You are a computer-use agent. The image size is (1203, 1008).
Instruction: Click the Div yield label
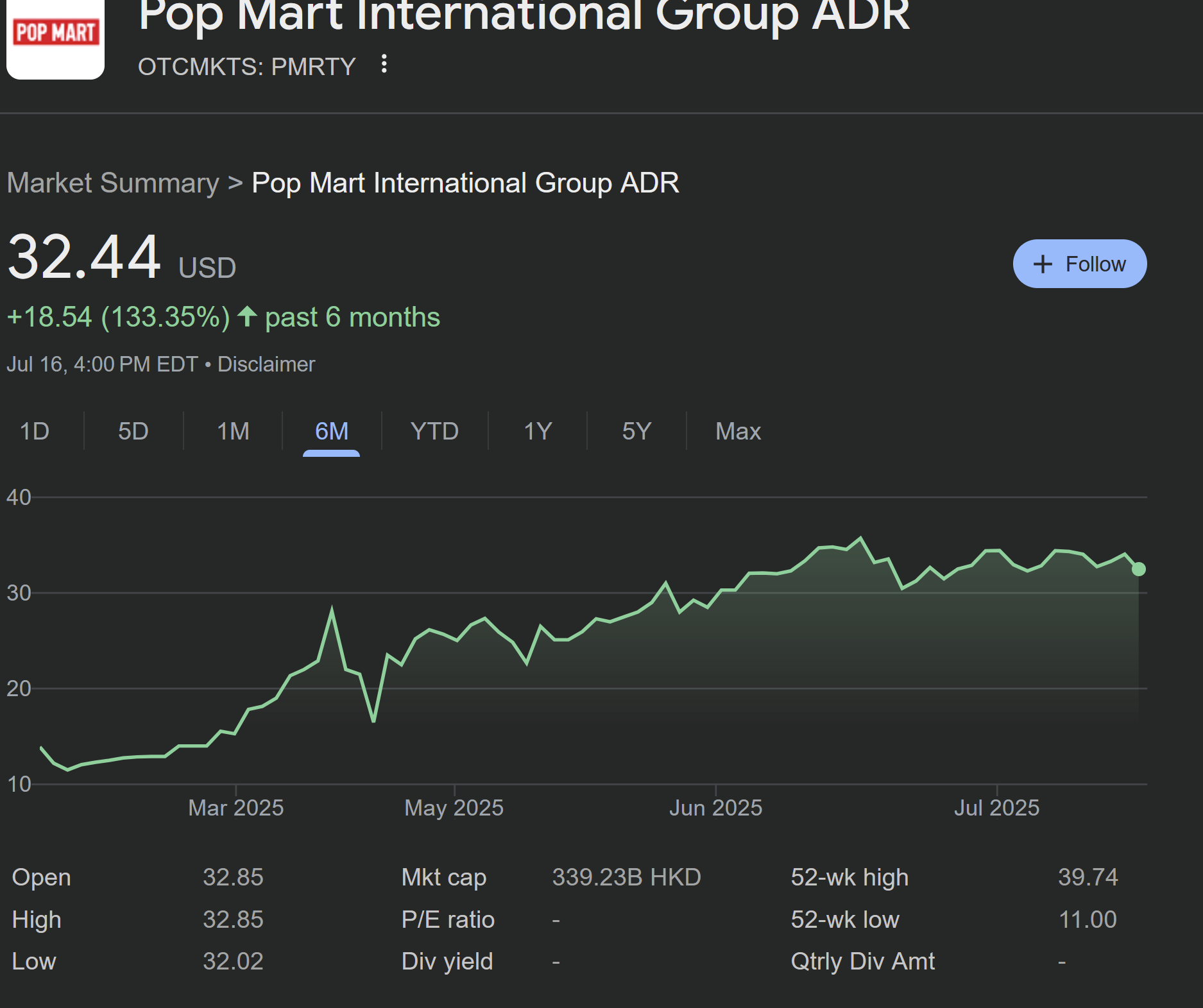tap(447, 961)
